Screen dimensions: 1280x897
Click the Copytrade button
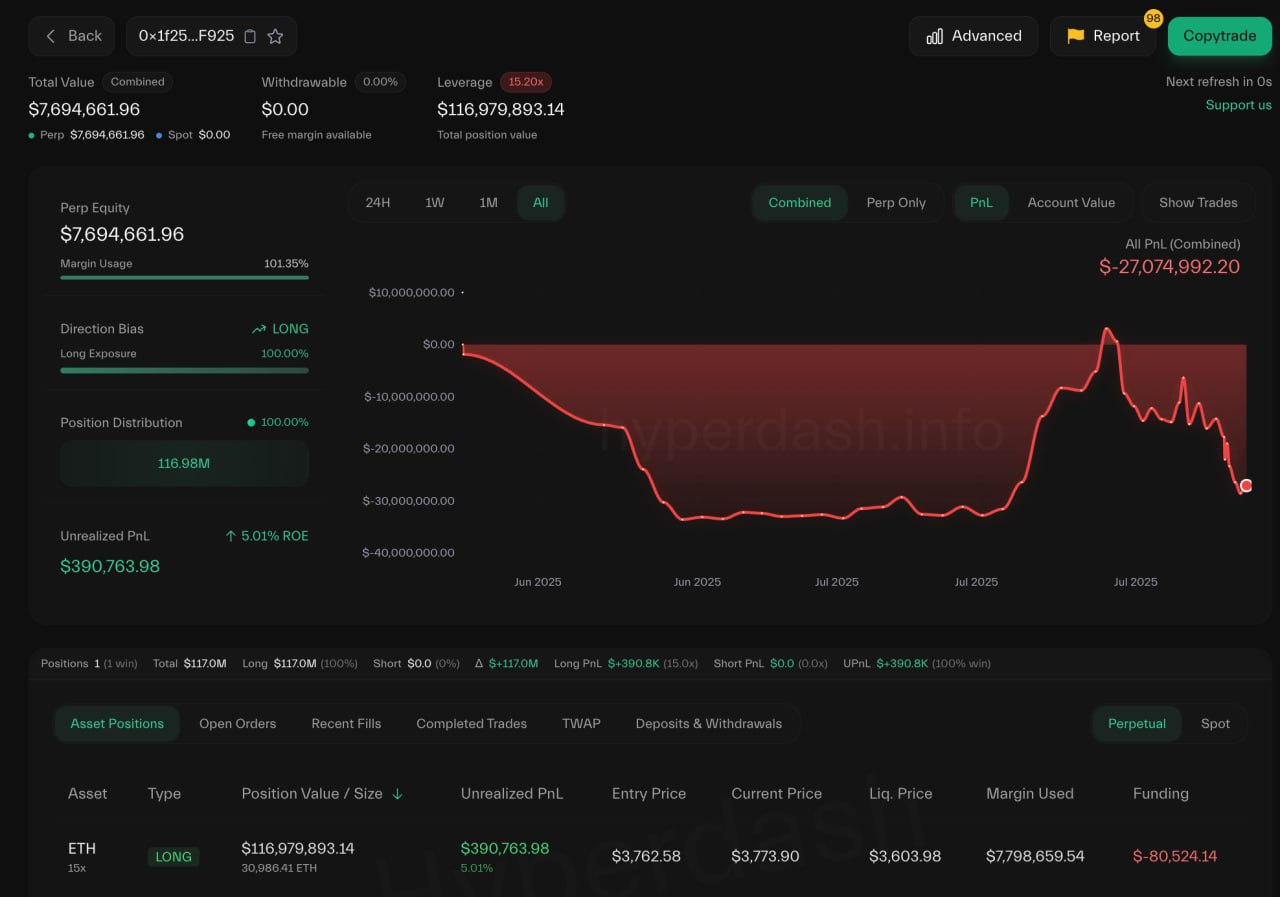coord(1220,36)
